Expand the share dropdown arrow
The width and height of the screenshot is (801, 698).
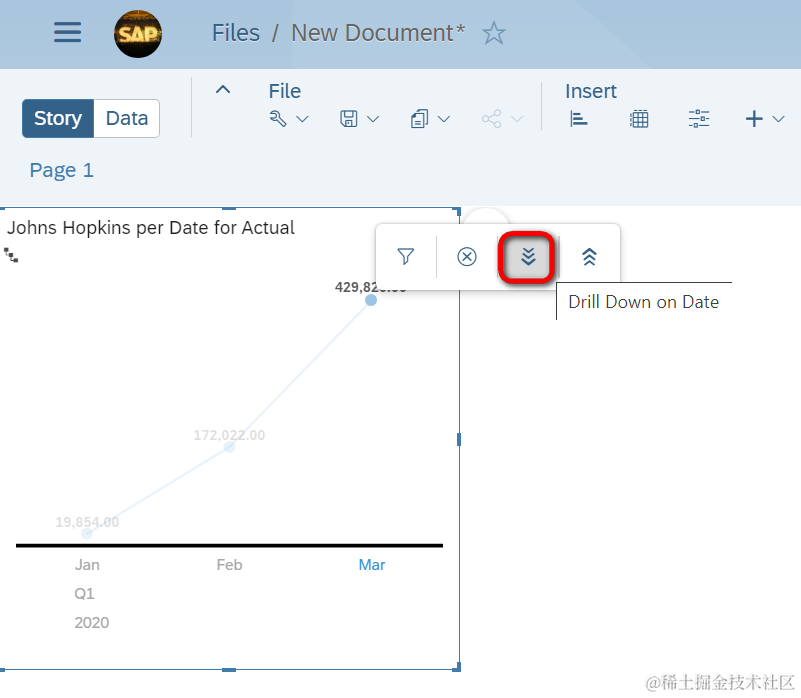517,120
